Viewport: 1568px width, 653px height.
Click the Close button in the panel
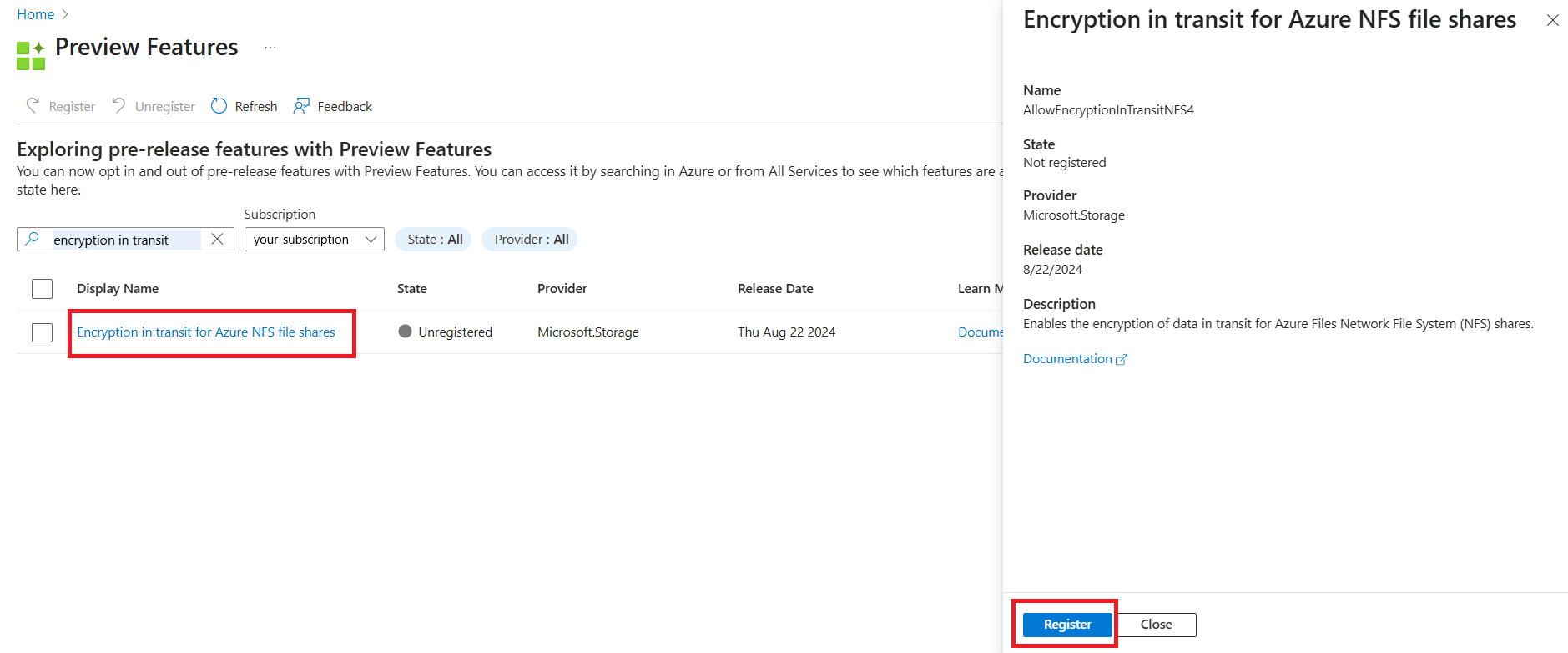point(1156,625)
